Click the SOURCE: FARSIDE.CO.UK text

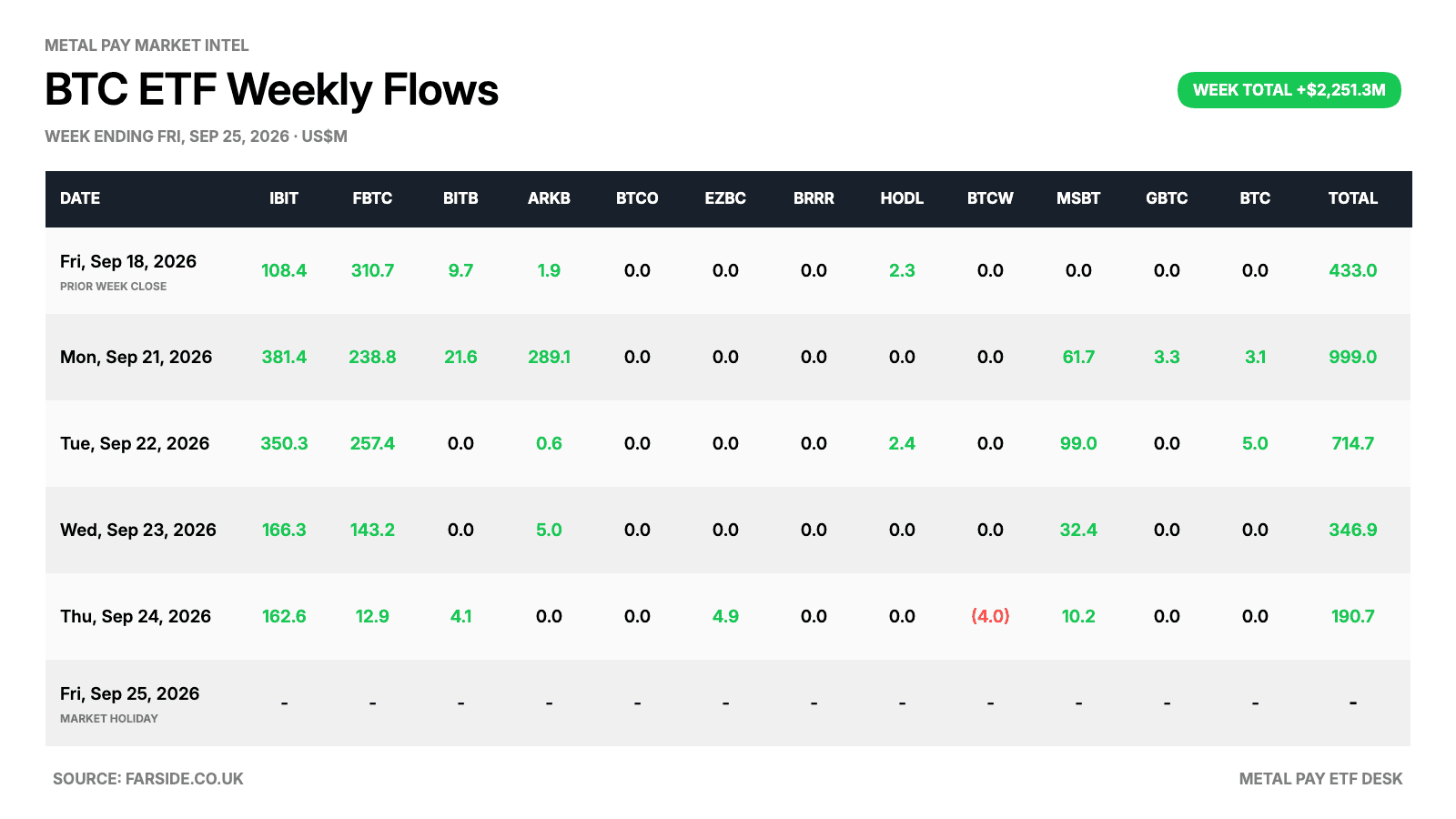[x=148, y=779]
